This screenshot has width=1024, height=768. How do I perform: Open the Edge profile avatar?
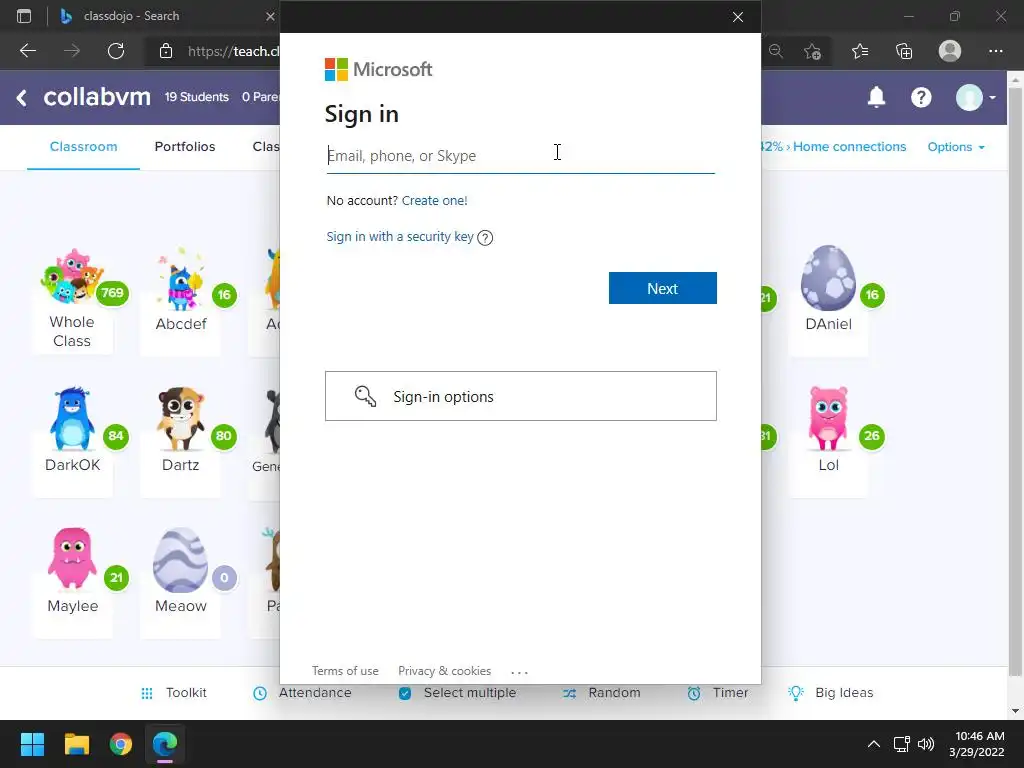[x=950, y=51]
